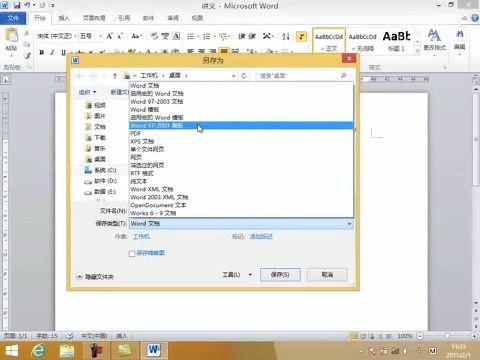480x360 pixels.
Task: Click the Windows Start button
Action: (12, 351)
